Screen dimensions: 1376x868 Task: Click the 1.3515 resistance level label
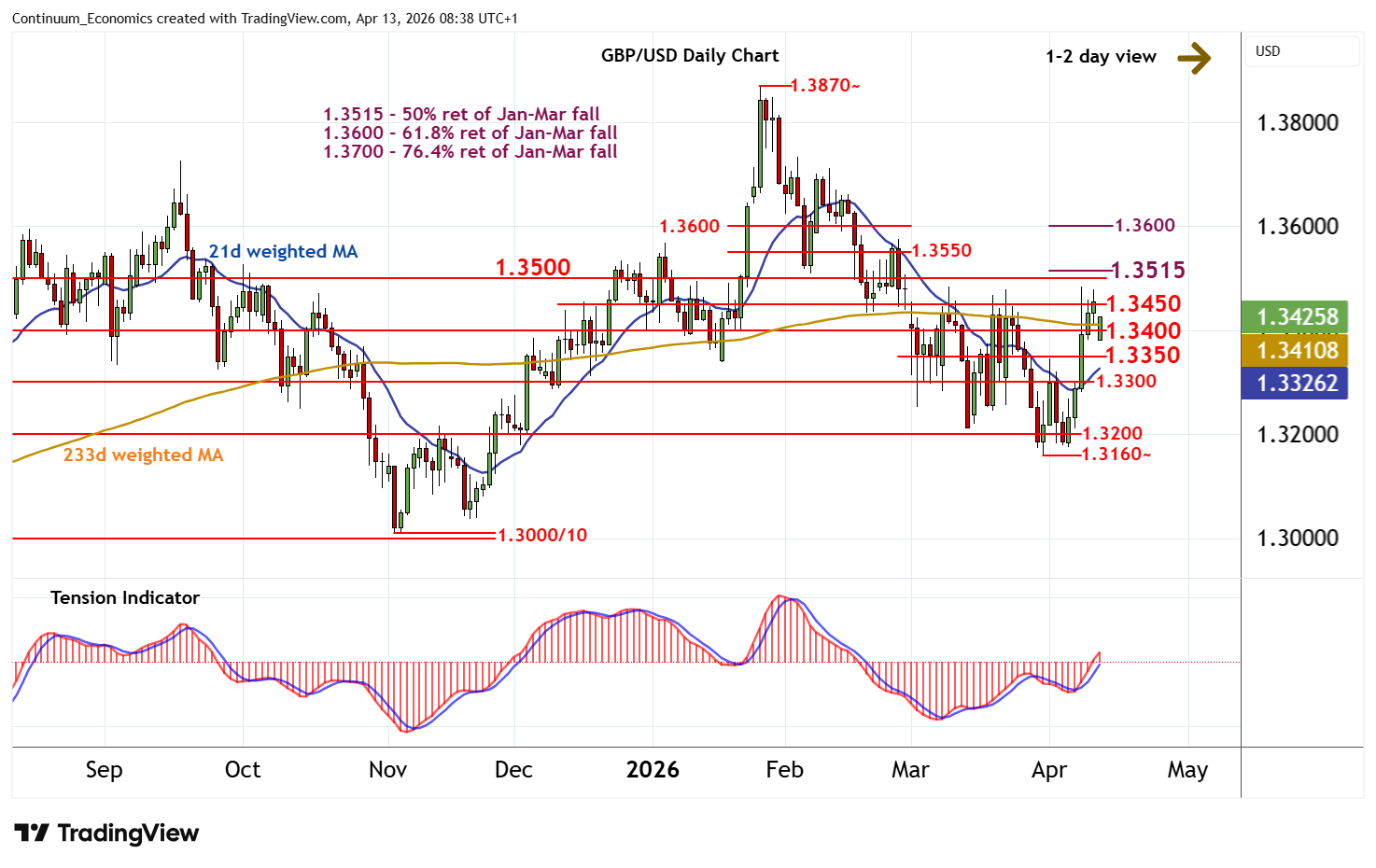(1147, 271)
